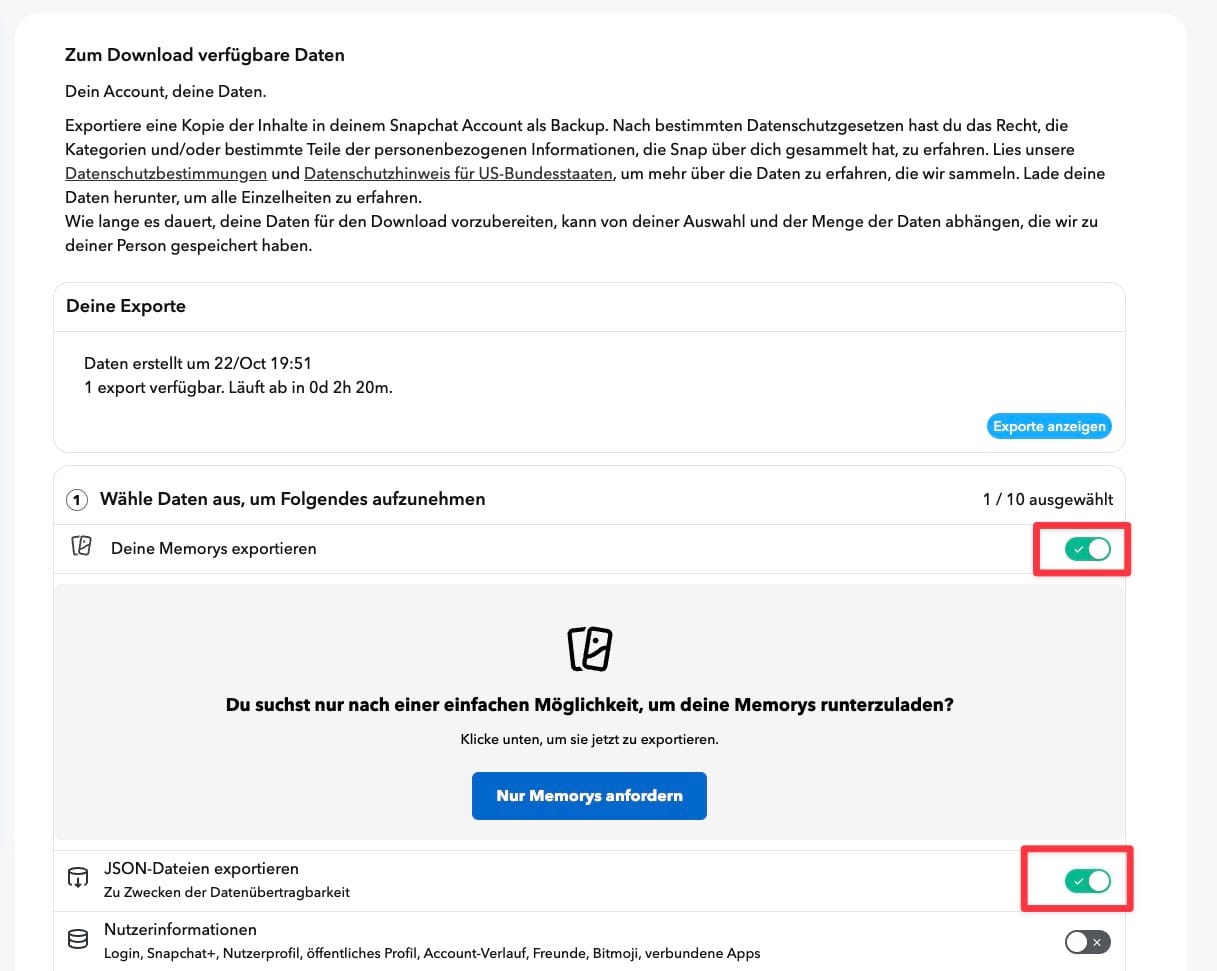Open "Datenschutzhinweis für US-Bundesstaaten" link
Screen dimensions: 1217x971
458,173
